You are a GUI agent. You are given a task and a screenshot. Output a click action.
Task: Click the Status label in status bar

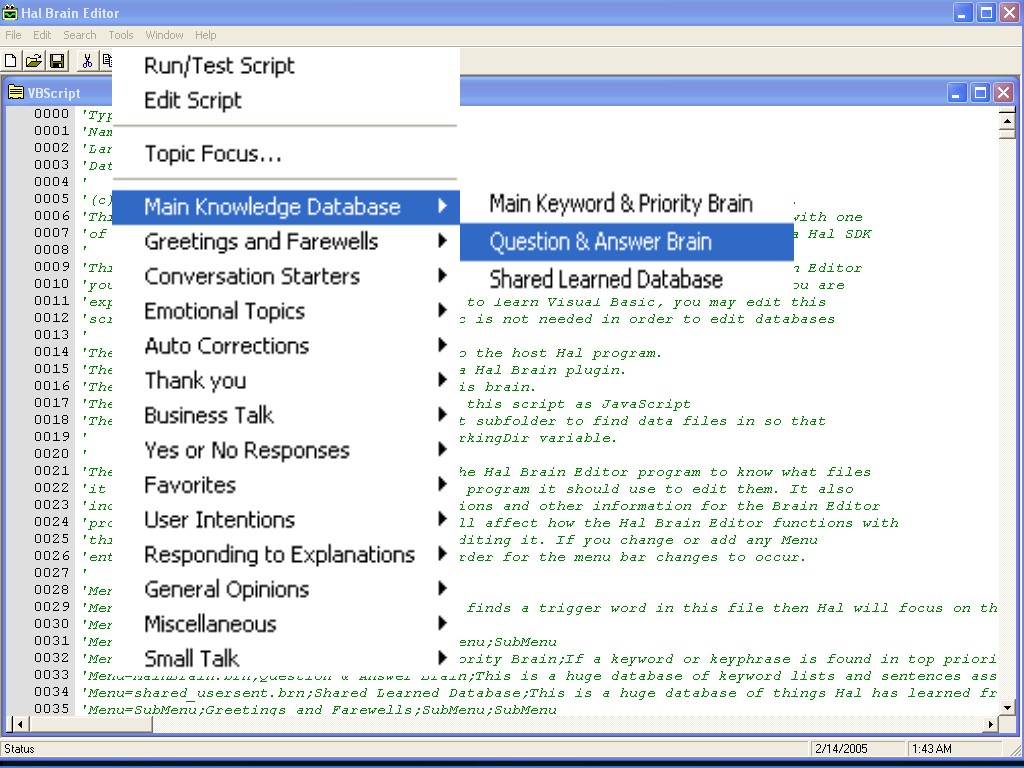[19, 748]
